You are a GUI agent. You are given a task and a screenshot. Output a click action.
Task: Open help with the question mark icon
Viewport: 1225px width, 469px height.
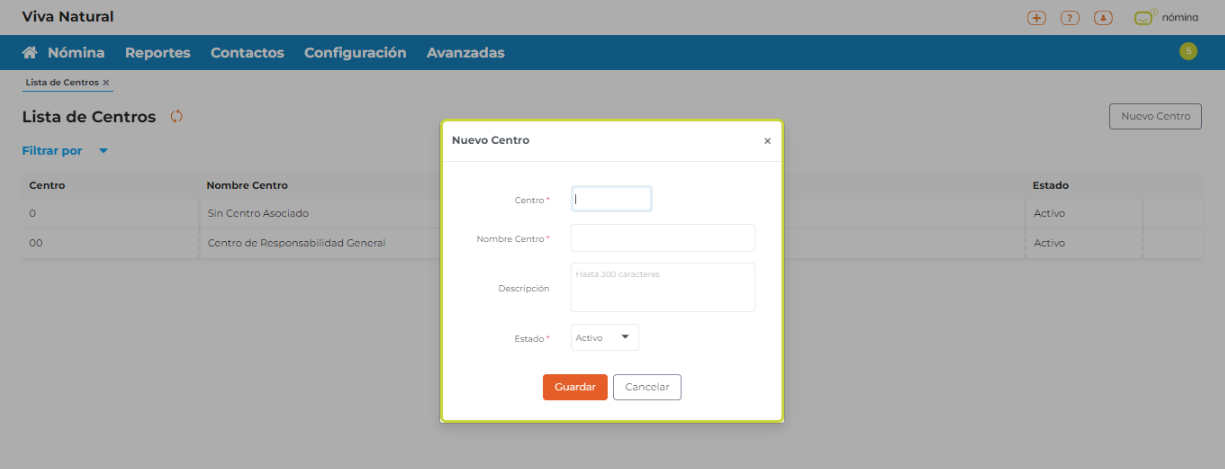pyautogui.click(x=1070, y=18)
